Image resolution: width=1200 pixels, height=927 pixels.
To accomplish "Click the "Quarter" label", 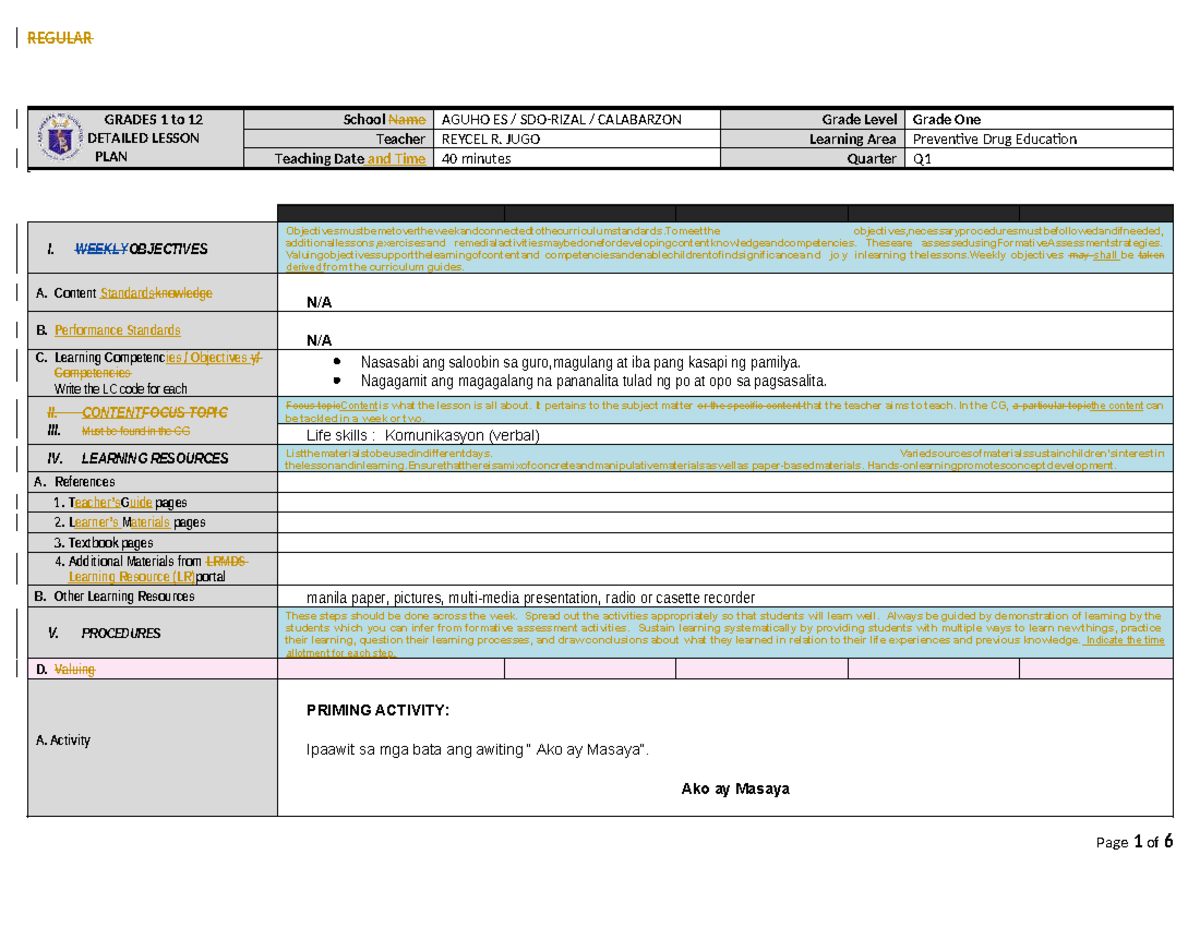I will [x=872, y=159].
